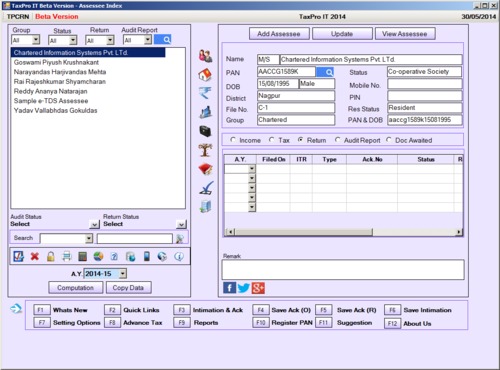This screenshot has width=500, height=370.
Task: Click the blue rupee symbol icon
Action: pyautogui.click(x=205, y=93)
